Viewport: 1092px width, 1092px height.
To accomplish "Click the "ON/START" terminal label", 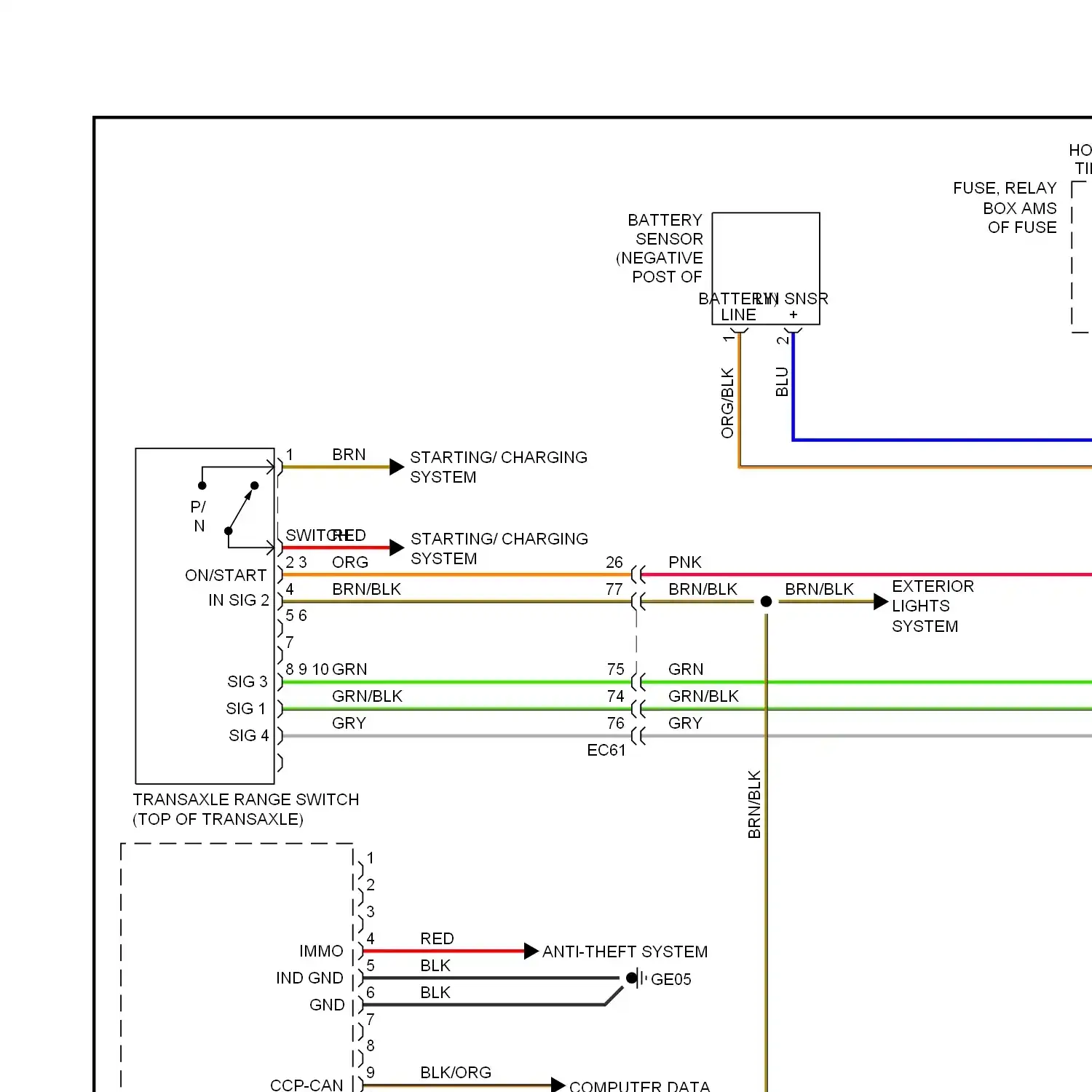I will click(226, 575).
